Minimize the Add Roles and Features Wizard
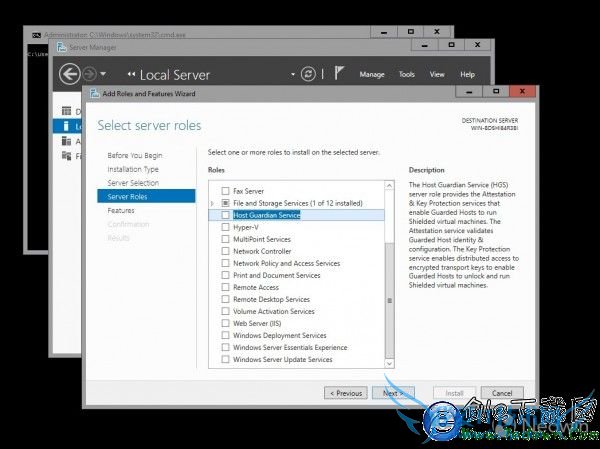This screenshot has height=449, width=600. pyautogui.click(x=469, y=92)
